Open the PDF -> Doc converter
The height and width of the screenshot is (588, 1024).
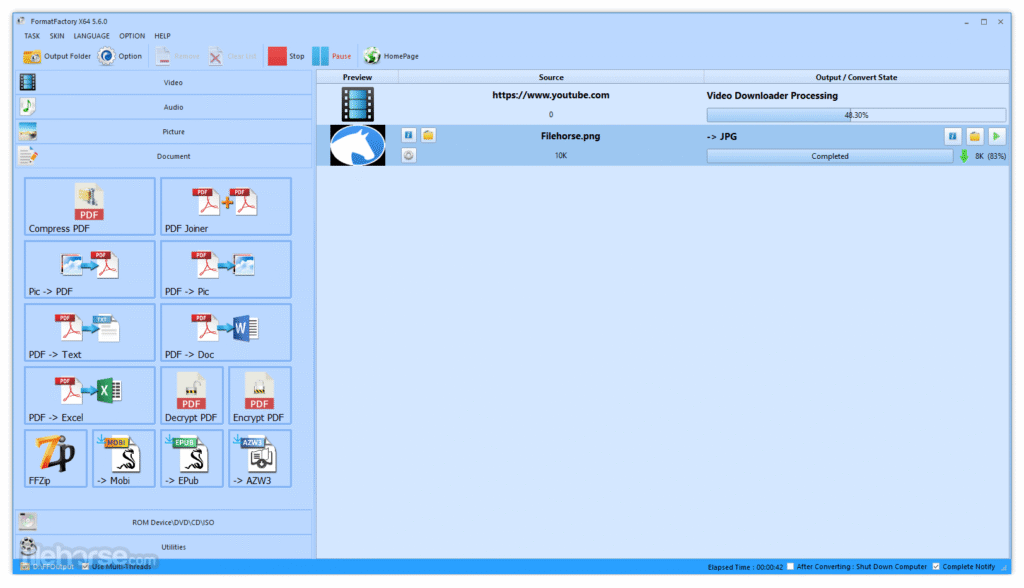pos(225,331)
